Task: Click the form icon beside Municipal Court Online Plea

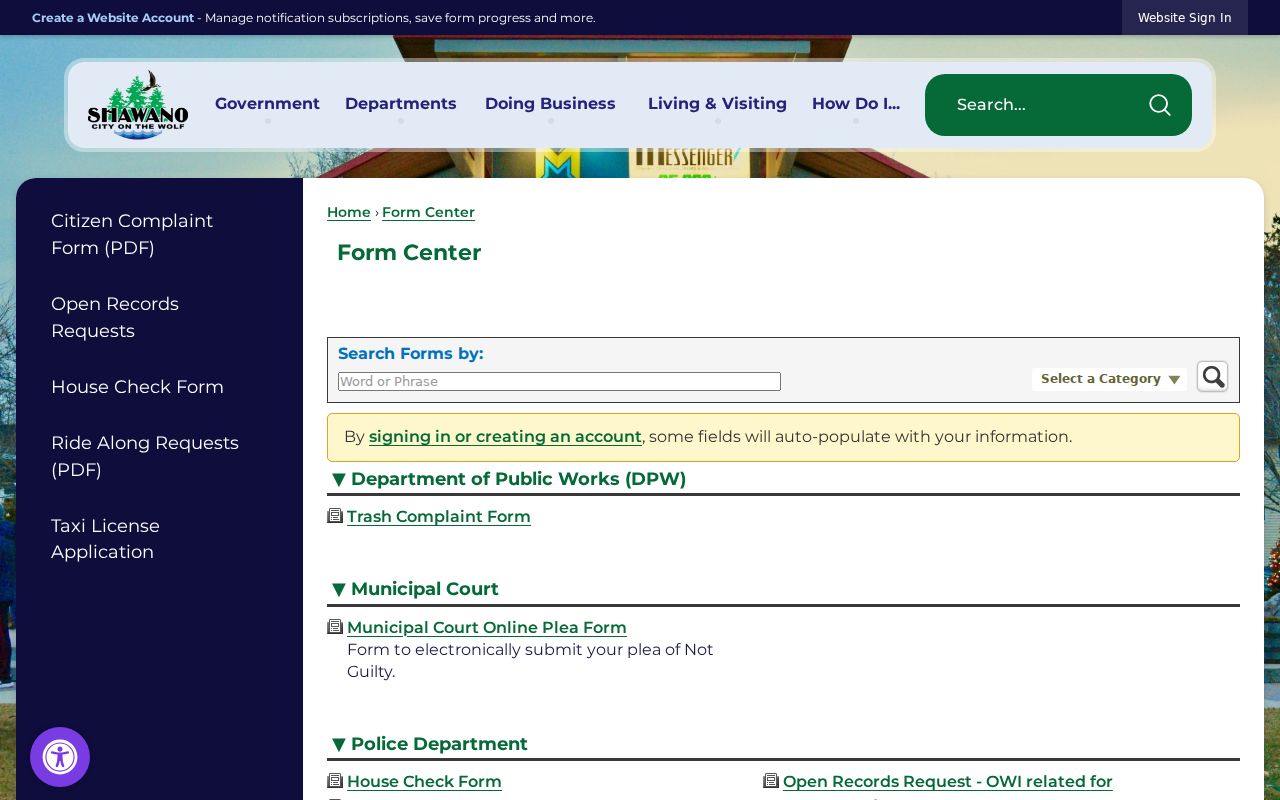Action: [x=335, y=627]
